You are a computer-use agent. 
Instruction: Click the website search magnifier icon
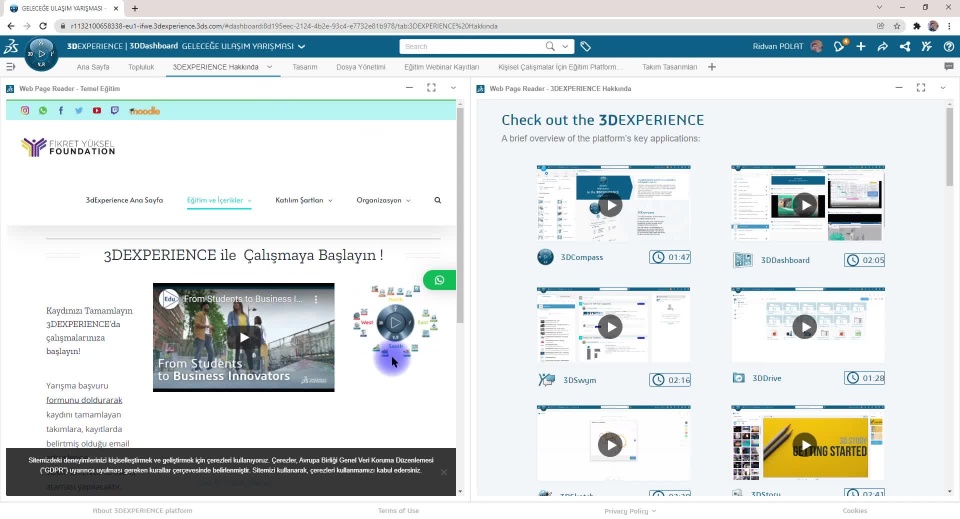pyautogui.click(x=438, y=200)
